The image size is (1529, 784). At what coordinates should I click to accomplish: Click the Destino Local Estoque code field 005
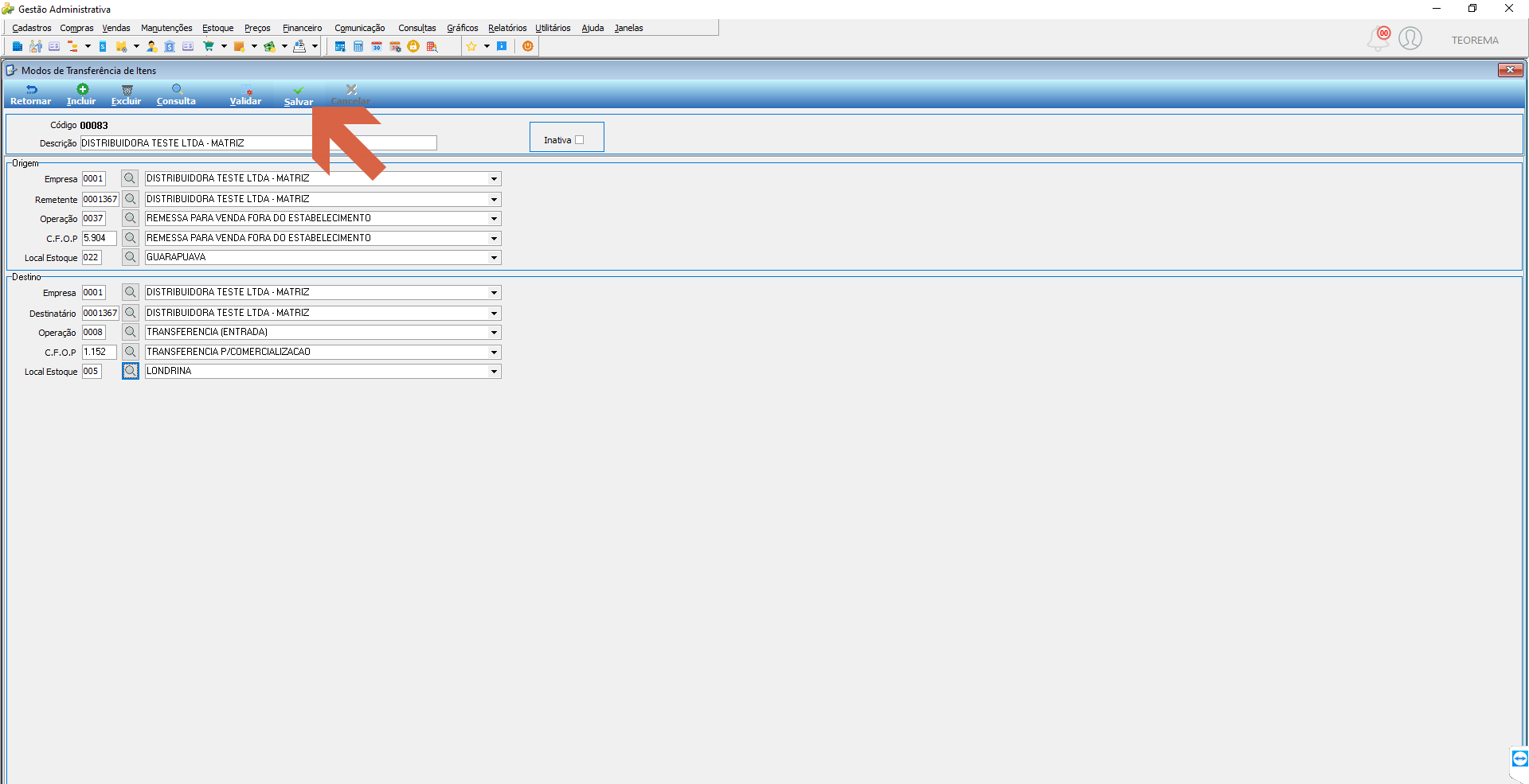click(x=92, y=371)
